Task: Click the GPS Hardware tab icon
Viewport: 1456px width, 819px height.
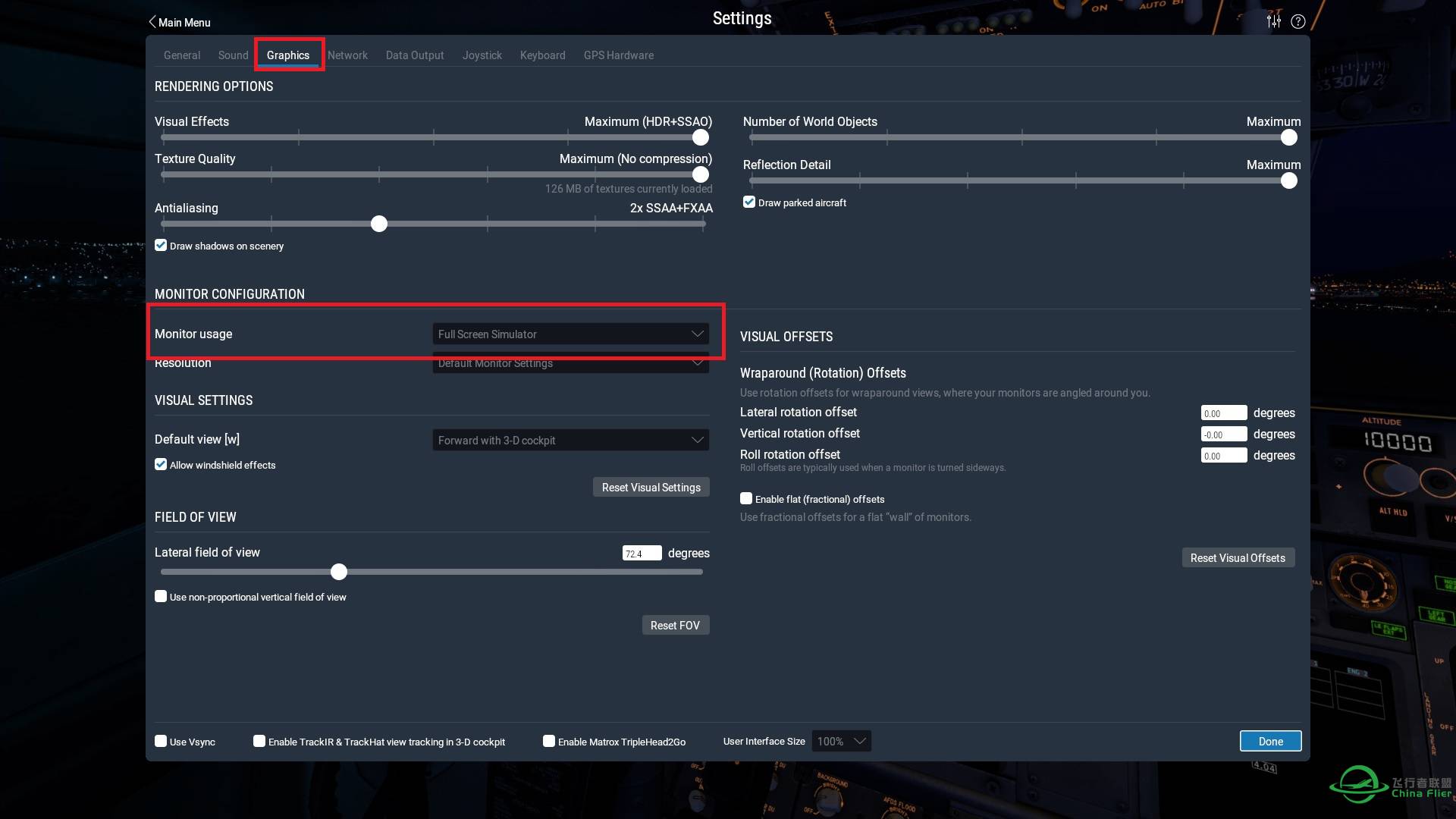Action: [619, 55]
